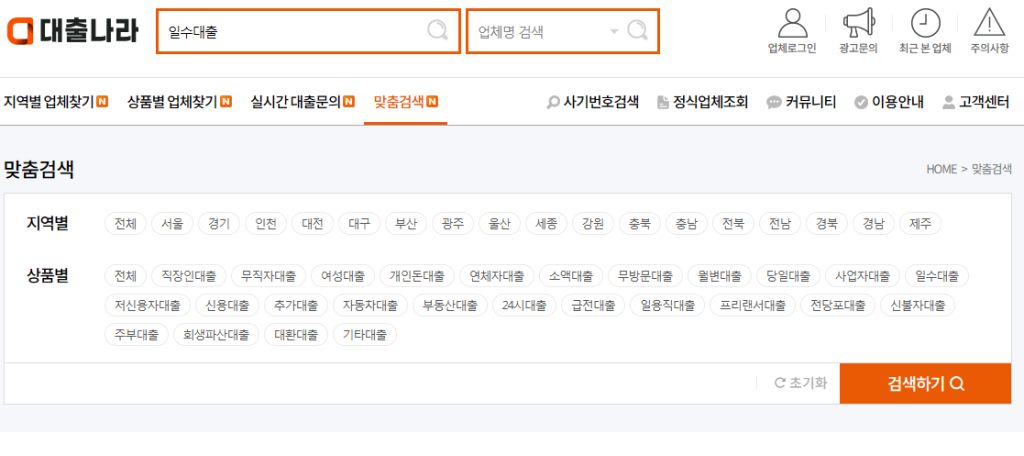
Task: Click HOME breadcrumb link
Action: (x=941, y=169)
